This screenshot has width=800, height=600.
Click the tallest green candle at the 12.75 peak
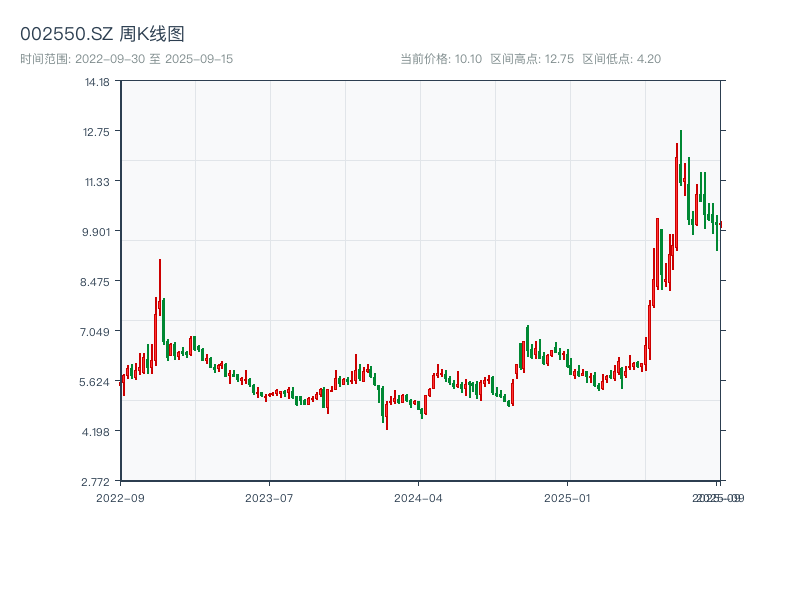[681, 158]
